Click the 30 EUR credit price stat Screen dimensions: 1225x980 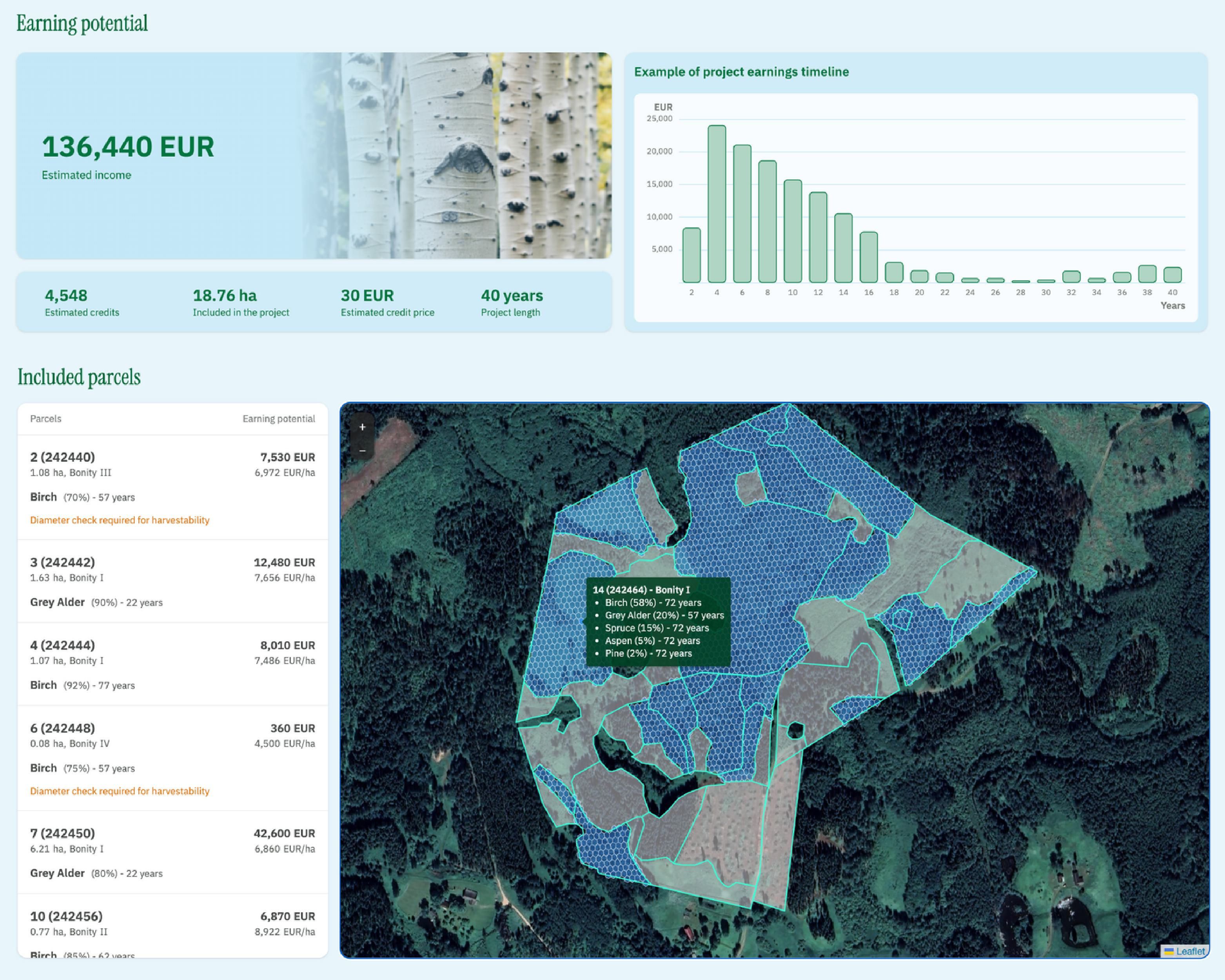point(388,302)
